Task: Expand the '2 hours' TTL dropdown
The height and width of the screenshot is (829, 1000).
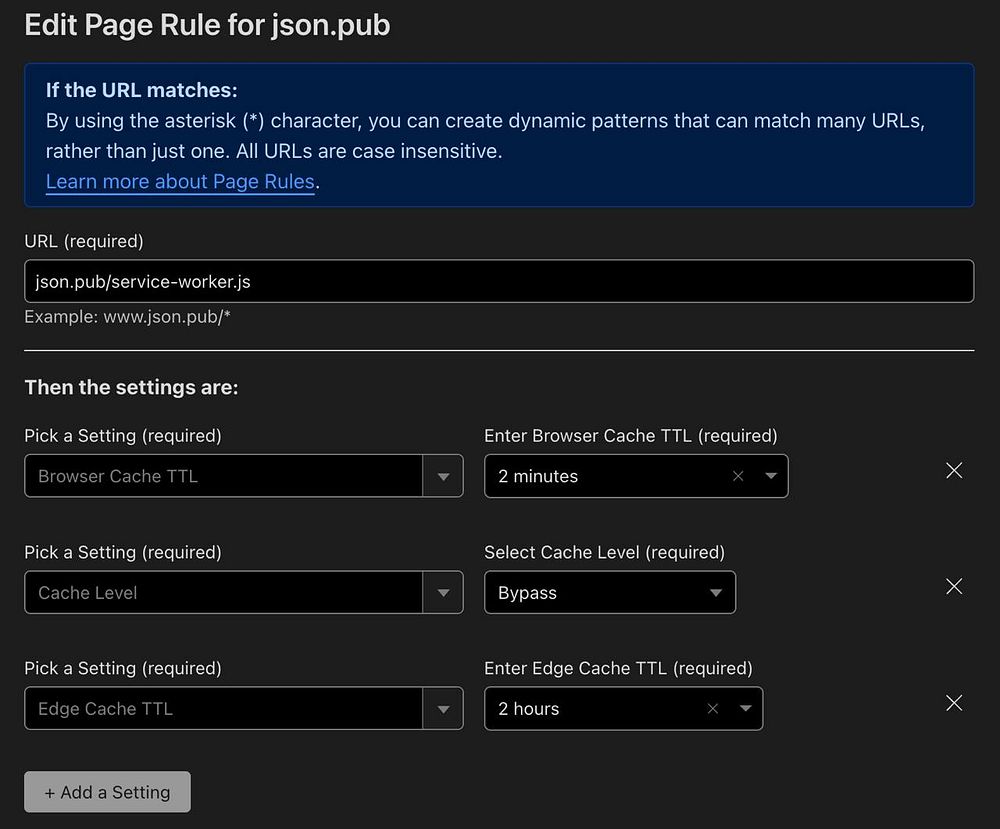Action: 746,708
